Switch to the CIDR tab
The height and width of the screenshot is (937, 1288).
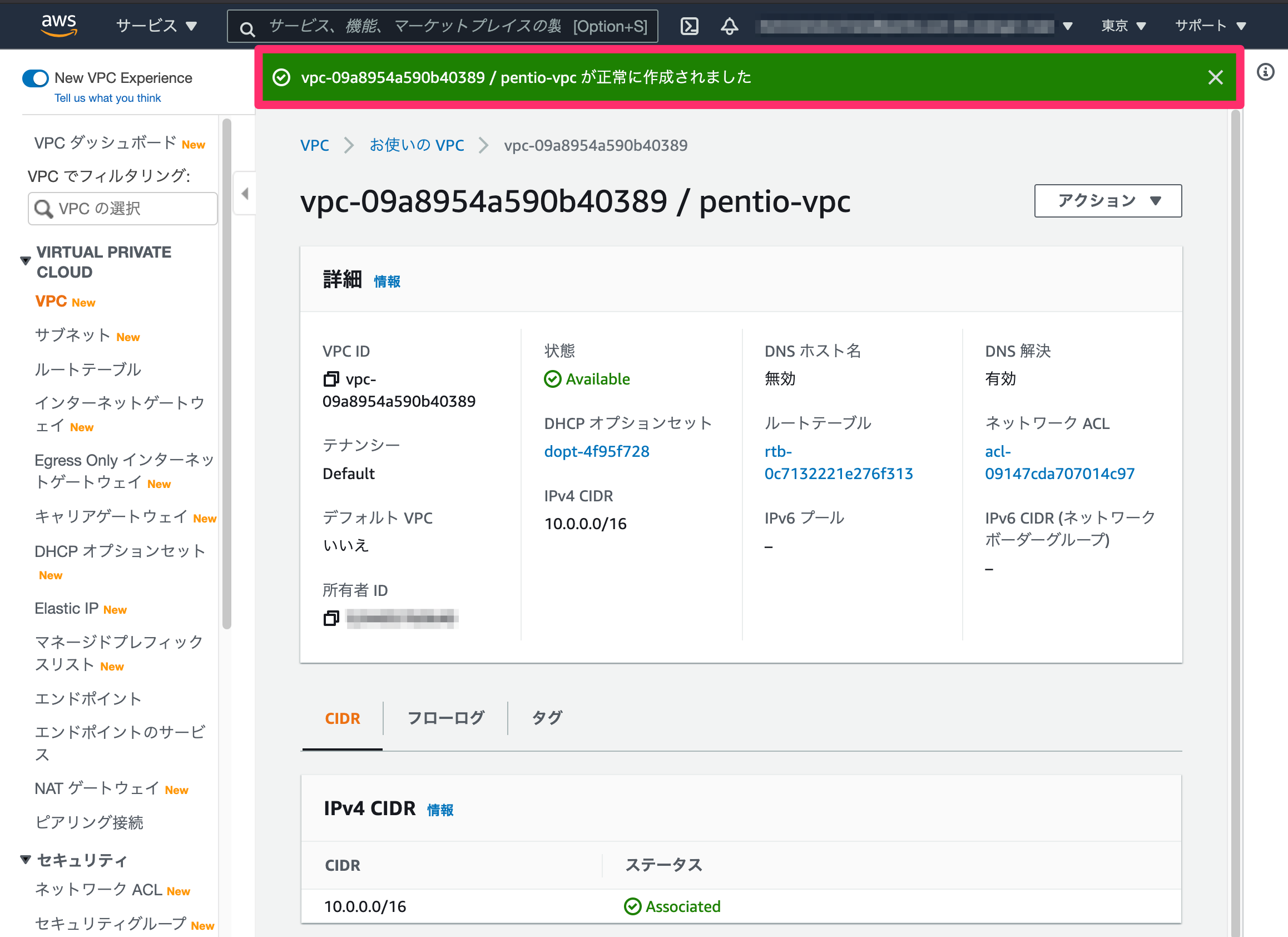343,718
